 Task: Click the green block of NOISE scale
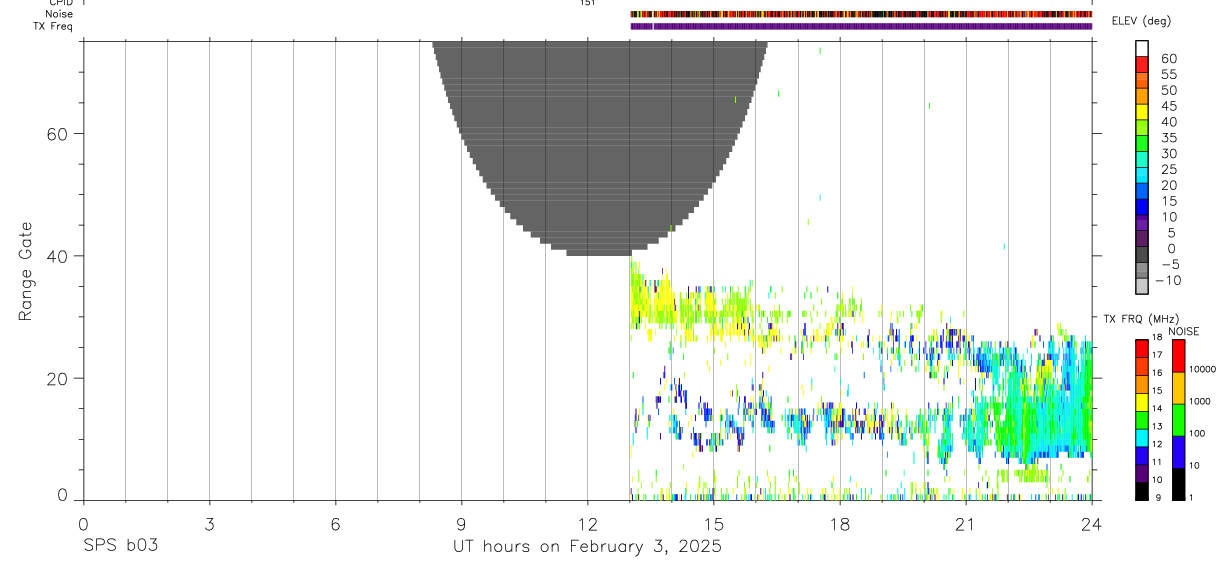click(1178, 420)
